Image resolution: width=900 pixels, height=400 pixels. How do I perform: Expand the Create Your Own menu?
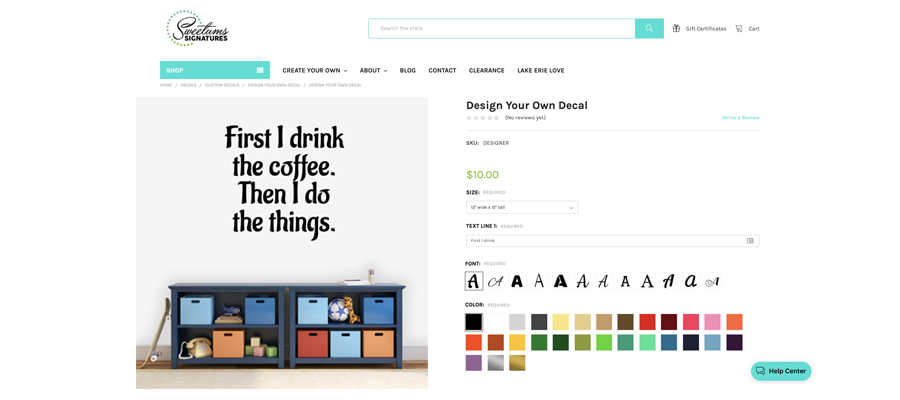[x=315, y=71]
